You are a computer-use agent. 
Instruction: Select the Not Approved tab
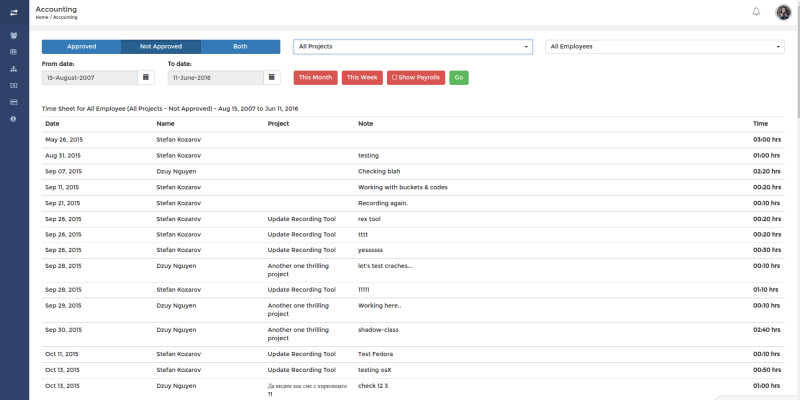click(x=161, y=46)
